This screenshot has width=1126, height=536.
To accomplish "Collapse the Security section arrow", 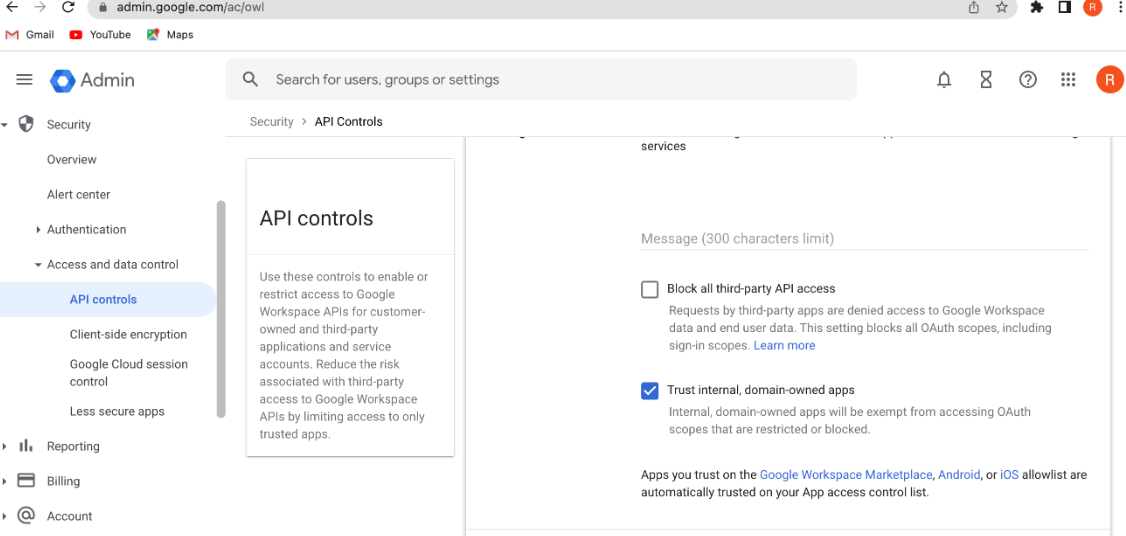I will click(5, 125).
